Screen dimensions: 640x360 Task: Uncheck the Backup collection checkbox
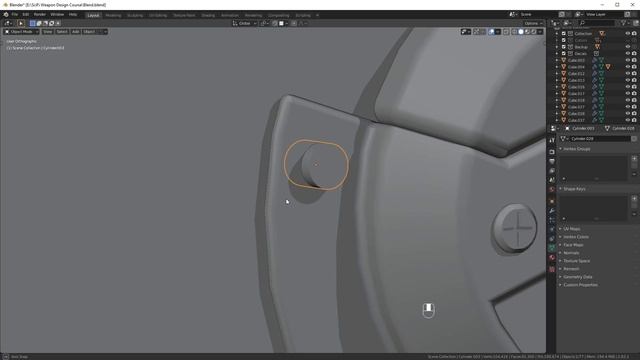(564, 47)
